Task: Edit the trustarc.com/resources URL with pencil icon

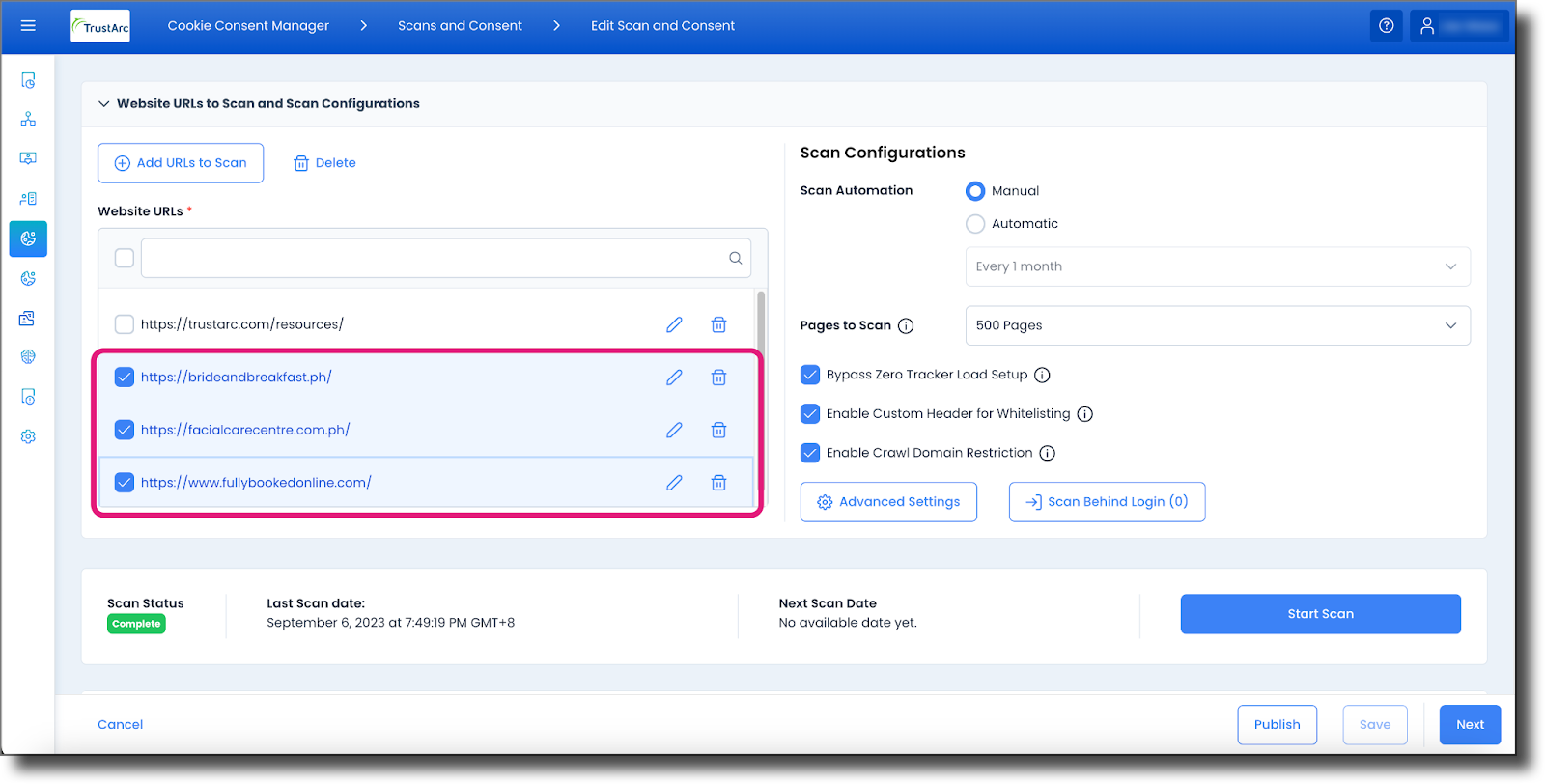Action: (x=674, y=324)
